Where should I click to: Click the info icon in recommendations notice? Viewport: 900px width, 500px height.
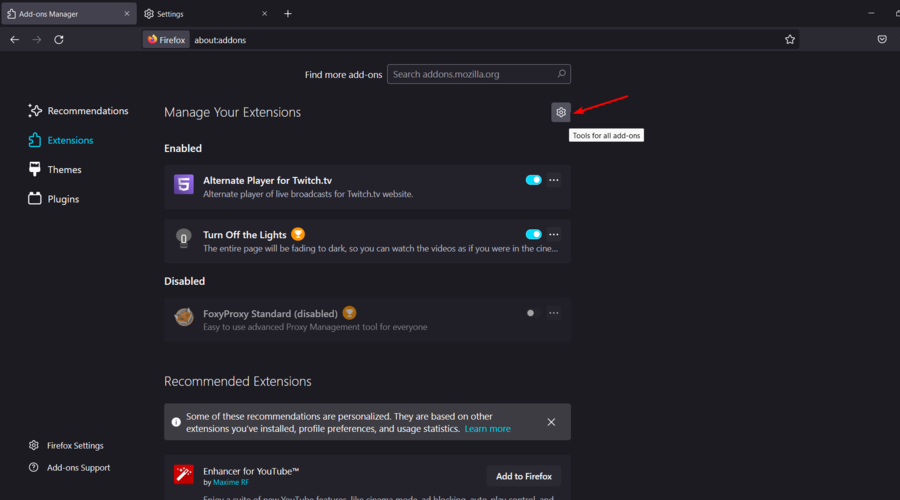point(176,422)
